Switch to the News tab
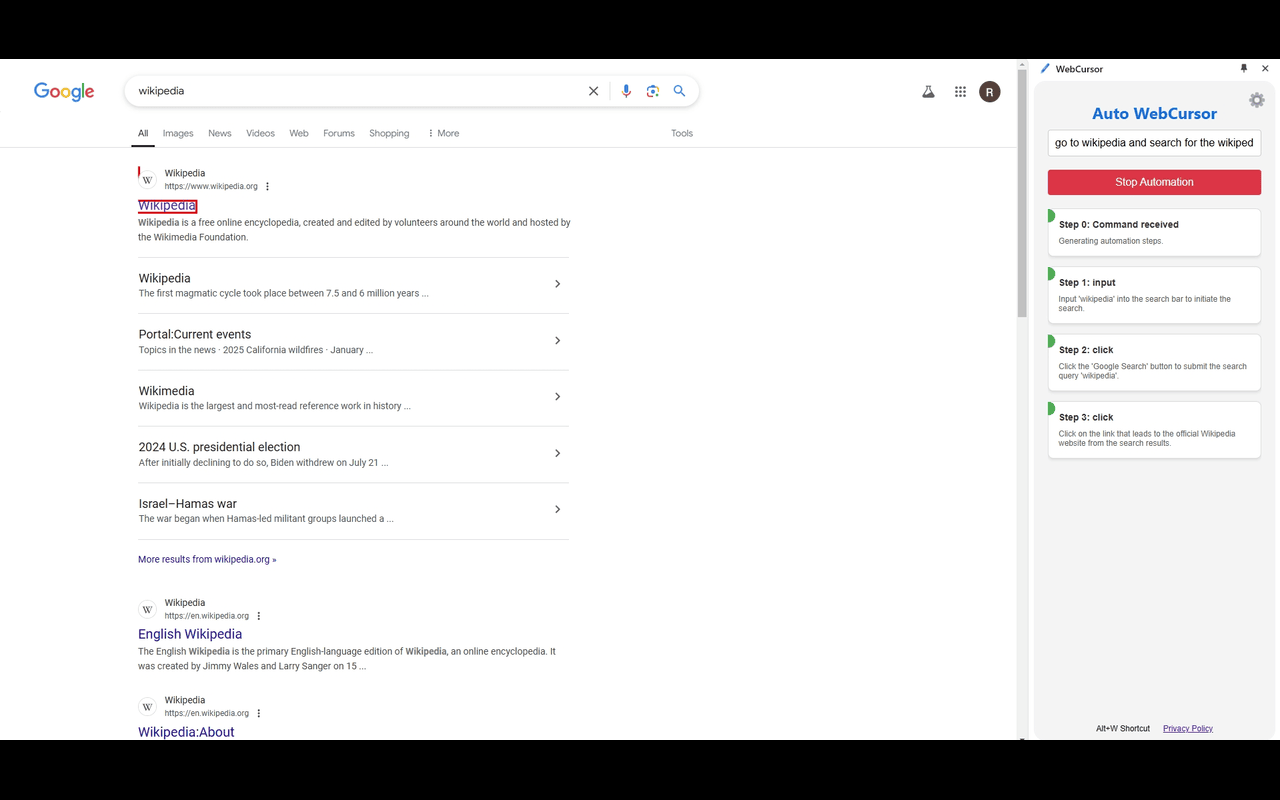 click(220, 133)
